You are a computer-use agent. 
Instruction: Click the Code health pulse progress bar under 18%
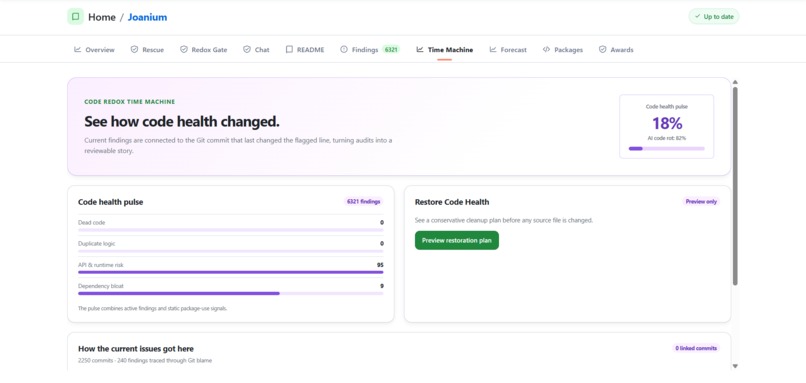[x=666, y=149]
